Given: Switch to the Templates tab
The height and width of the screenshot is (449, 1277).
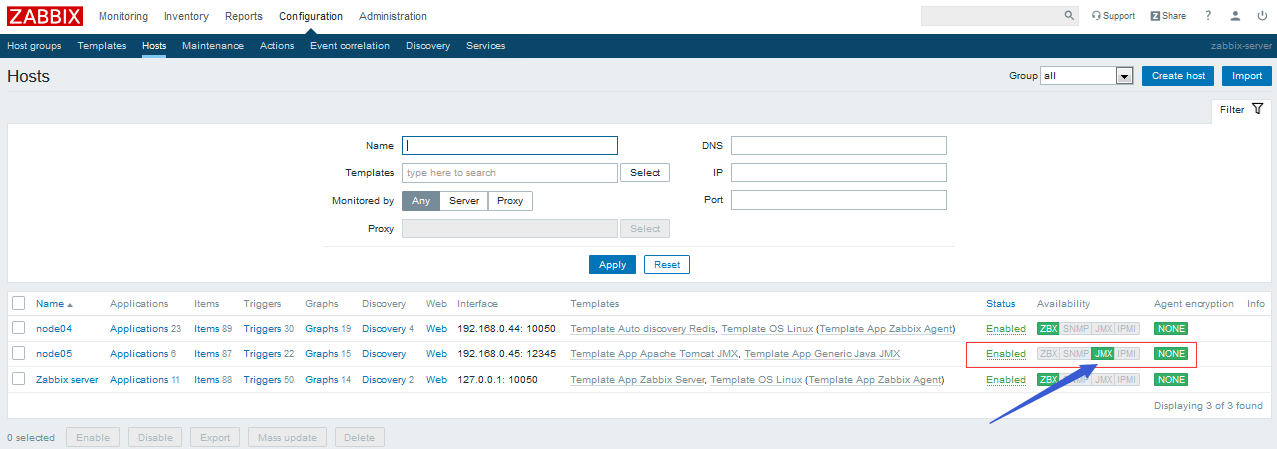Looking at the screenshot, I should [x=102, y=46].
